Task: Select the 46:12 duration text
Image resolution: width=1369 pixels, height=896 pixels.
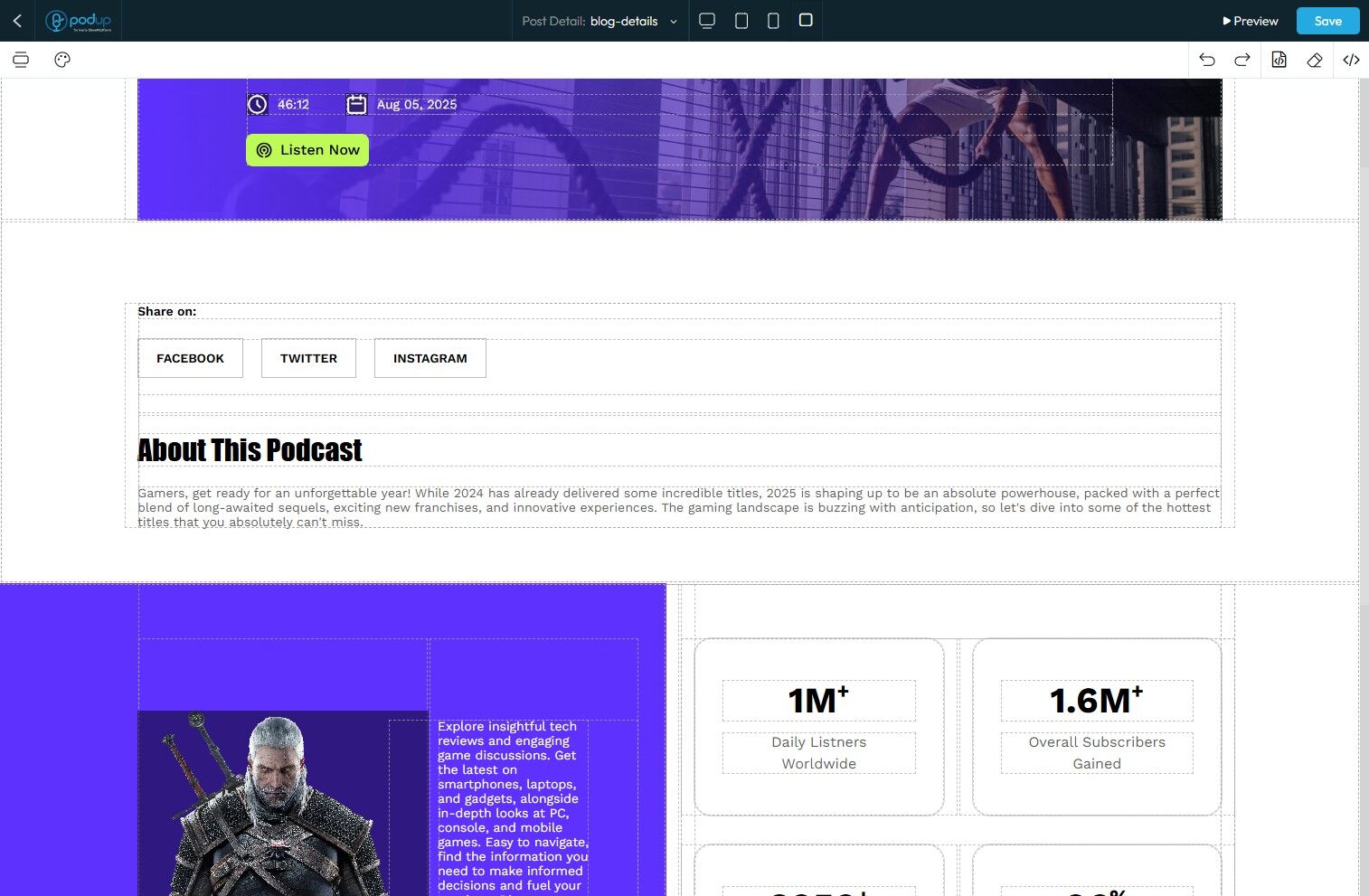Action: (x=293, y=105)
